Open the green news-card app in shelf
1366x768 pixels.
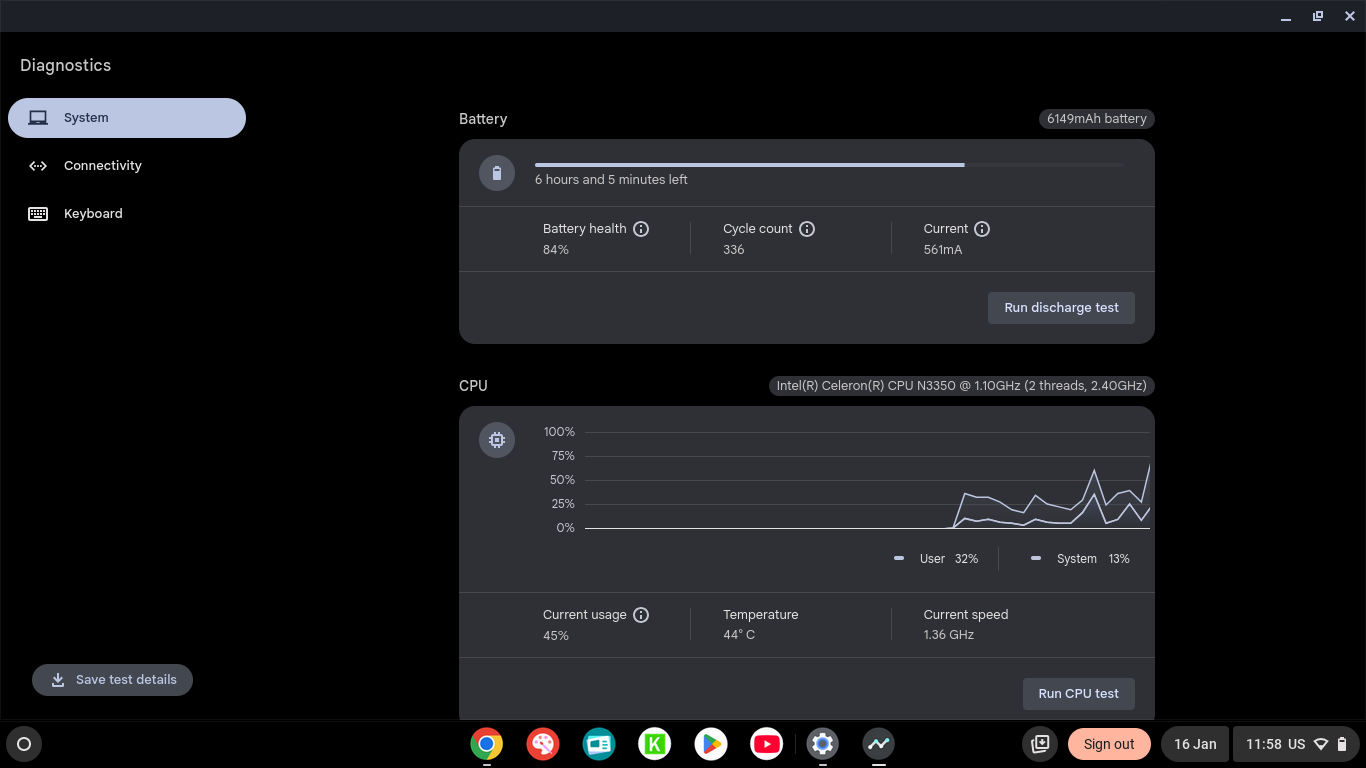click(599, 744)
